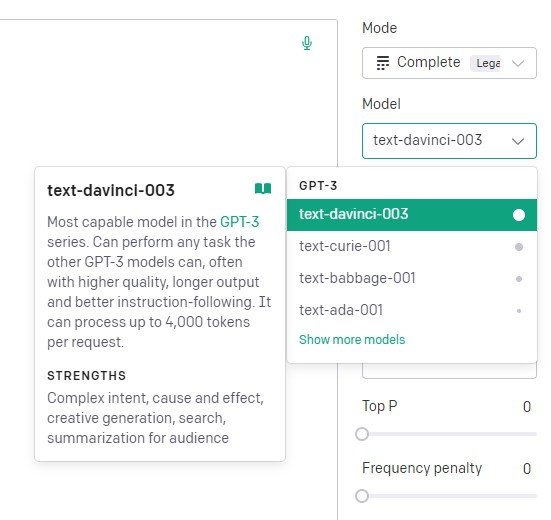Collapse the Model dropdown text-davinci-003
Screen dimensions: 551x520
pos(449,141)
